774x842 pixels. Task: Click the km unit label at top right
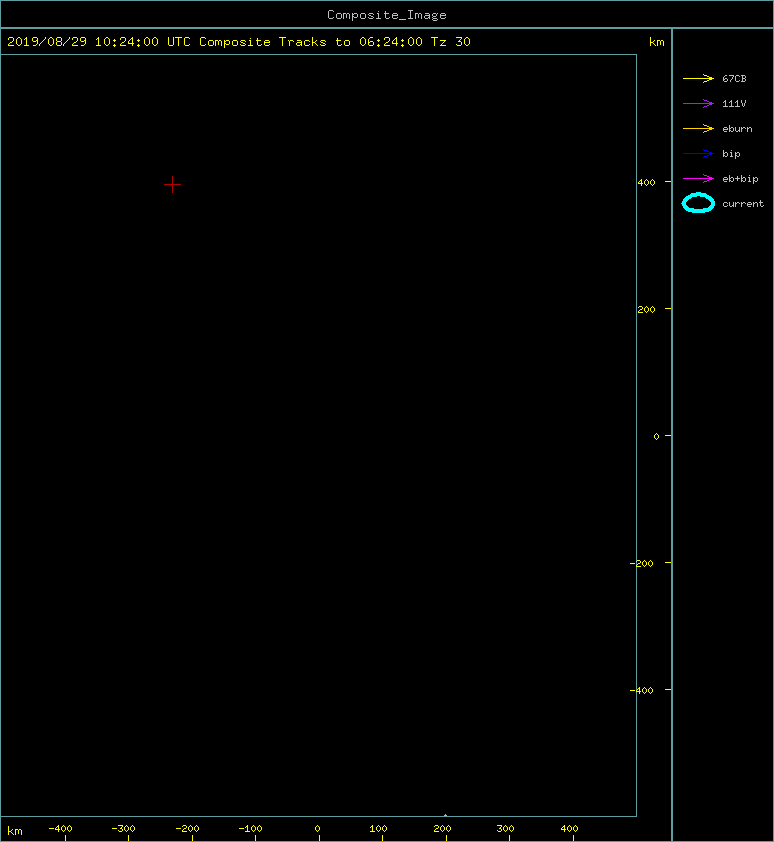tap(657, 42)
